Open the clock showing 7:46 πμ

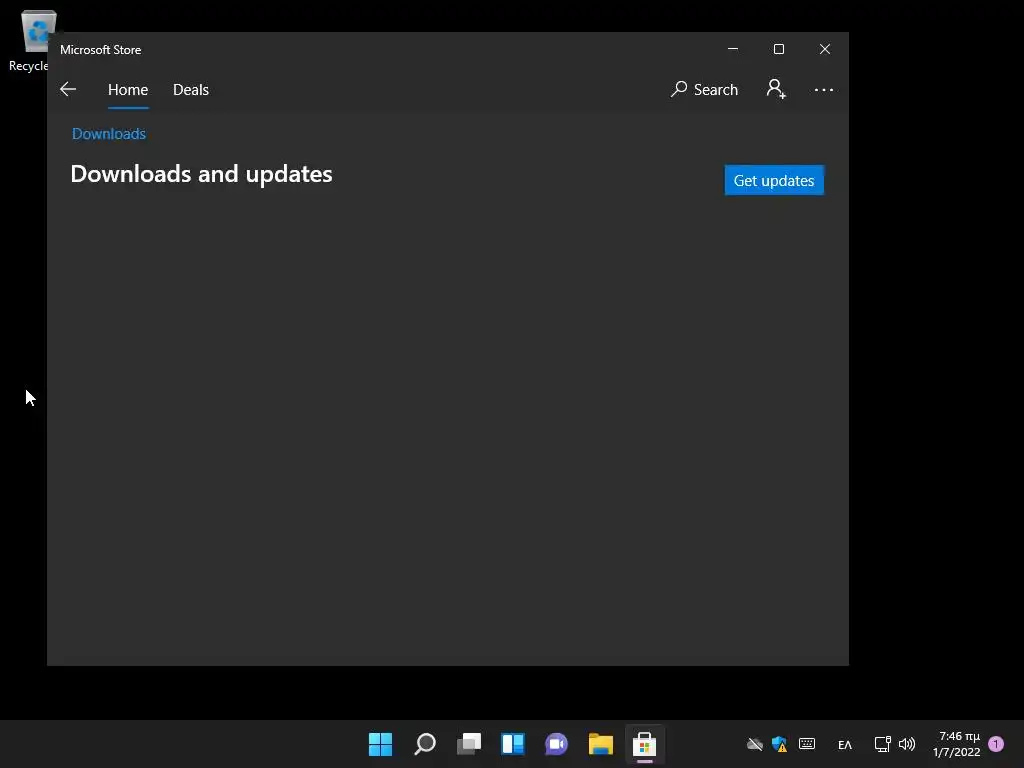[x=957, y=744]
